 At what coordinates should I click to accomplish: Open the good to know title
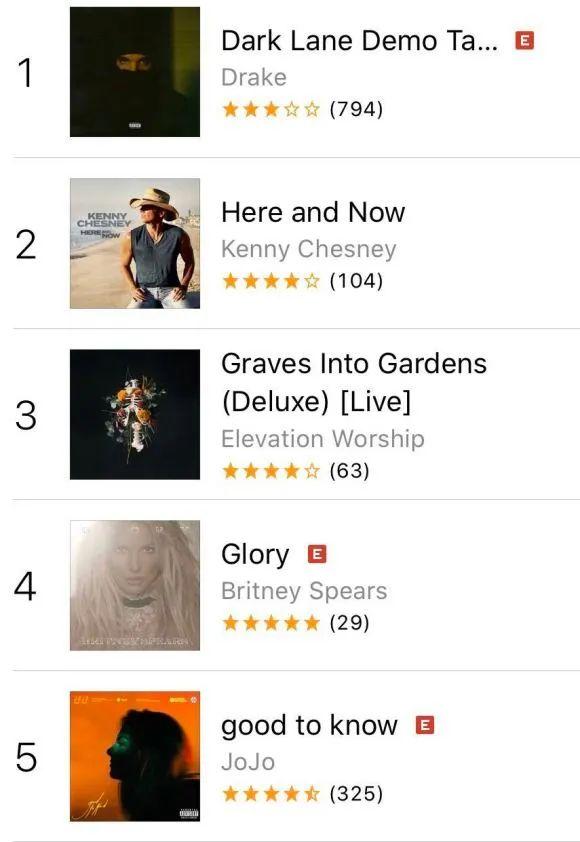pos(309,726)
